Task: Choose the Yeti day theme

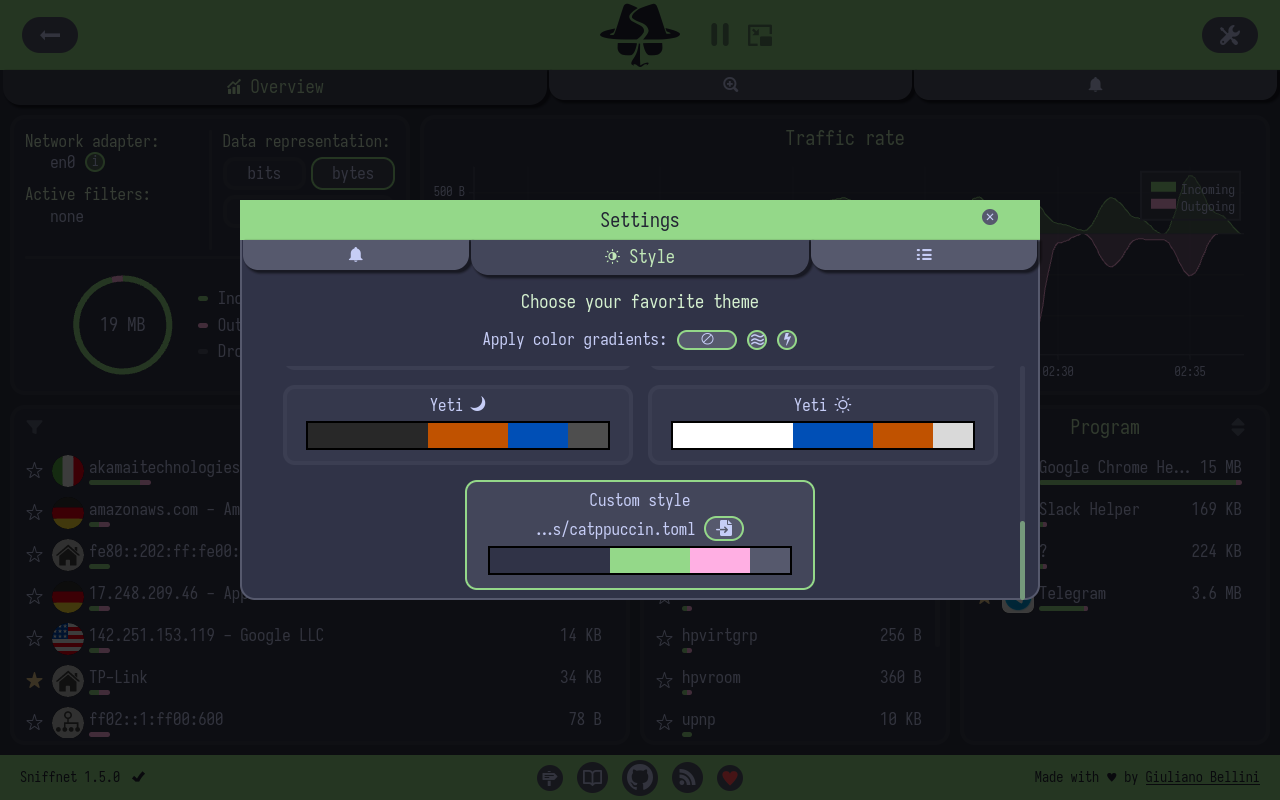Action: tap(823, 425)
